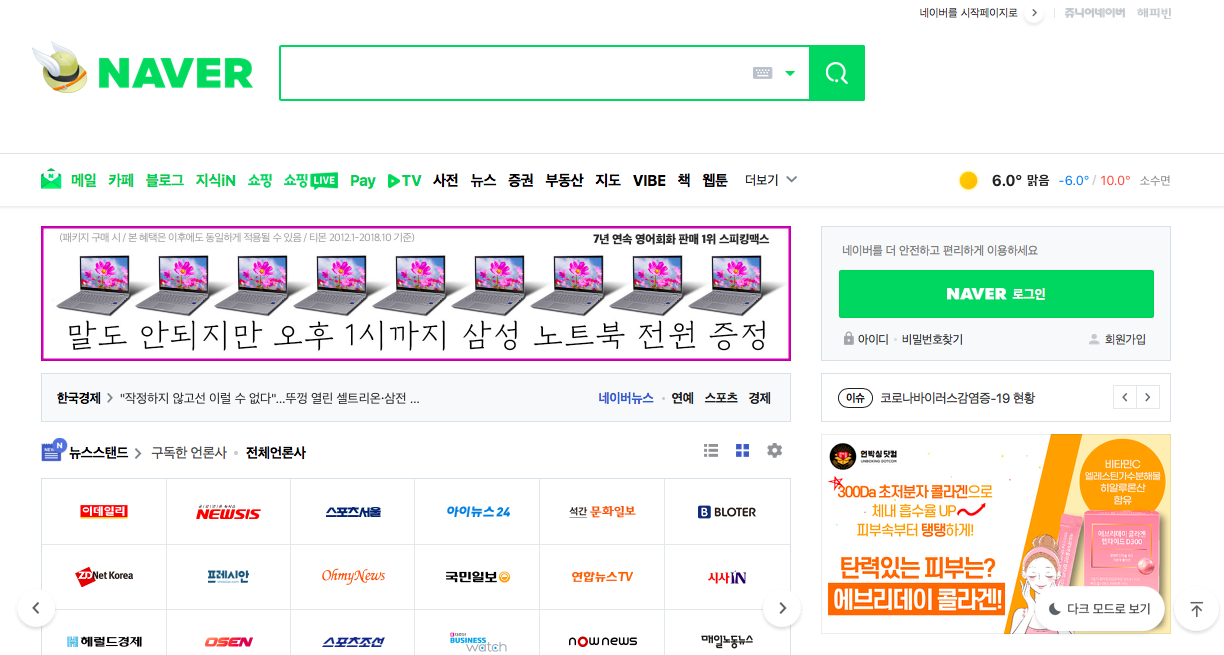Screen dimensions: 1224x655
Task: Open the 이데일리 press logo
Action: coord(104,512)
